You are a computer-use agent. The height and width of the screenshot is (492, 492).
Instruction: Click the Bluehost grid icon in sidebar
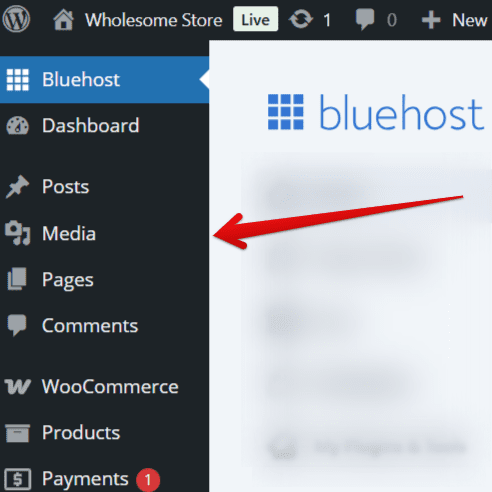18,80
